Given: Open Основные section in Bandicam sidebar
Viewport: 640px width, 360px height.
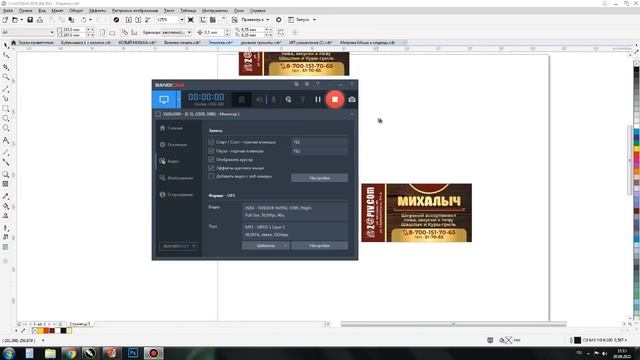Looking at the screenshot, I should (x=173, y=144).
